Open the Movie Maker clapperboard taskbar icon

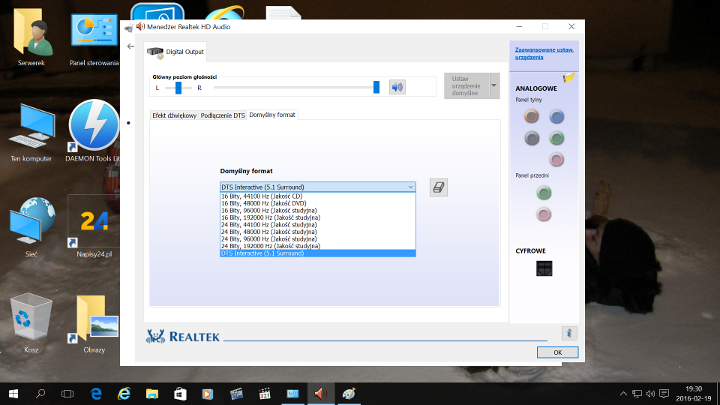[236, 394]
